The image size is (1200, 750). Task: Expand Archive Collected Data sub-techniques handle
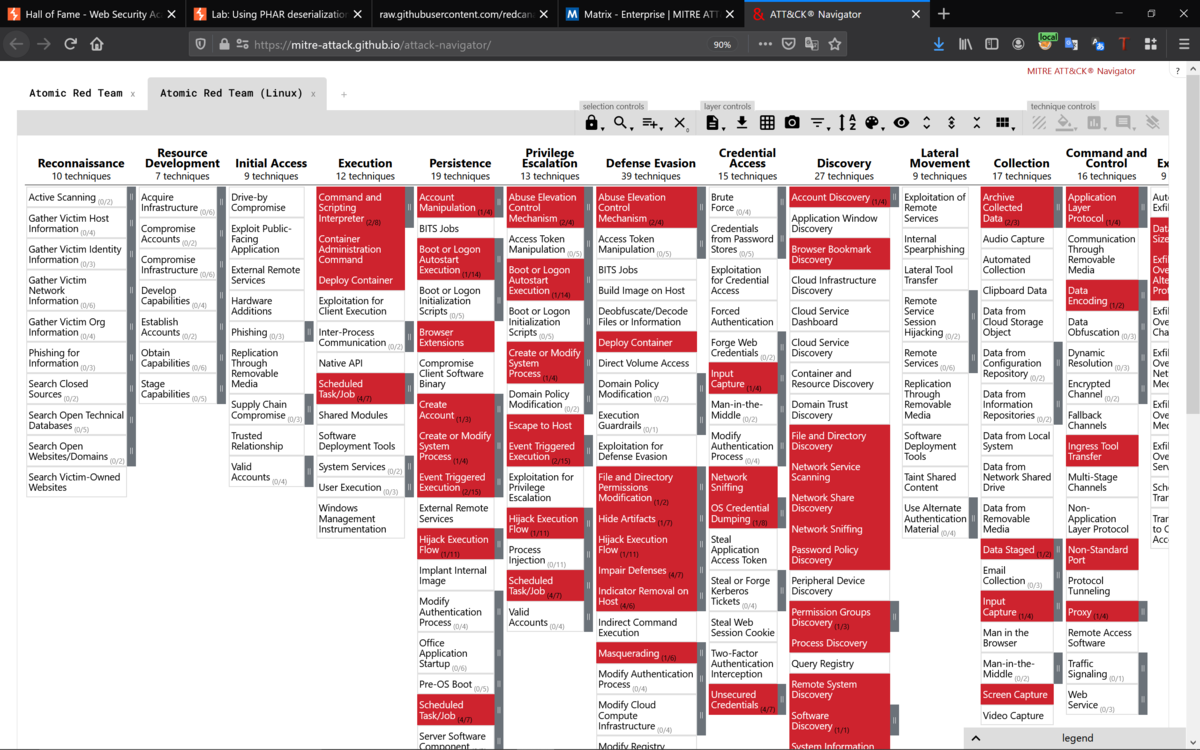click(1058, 208)
